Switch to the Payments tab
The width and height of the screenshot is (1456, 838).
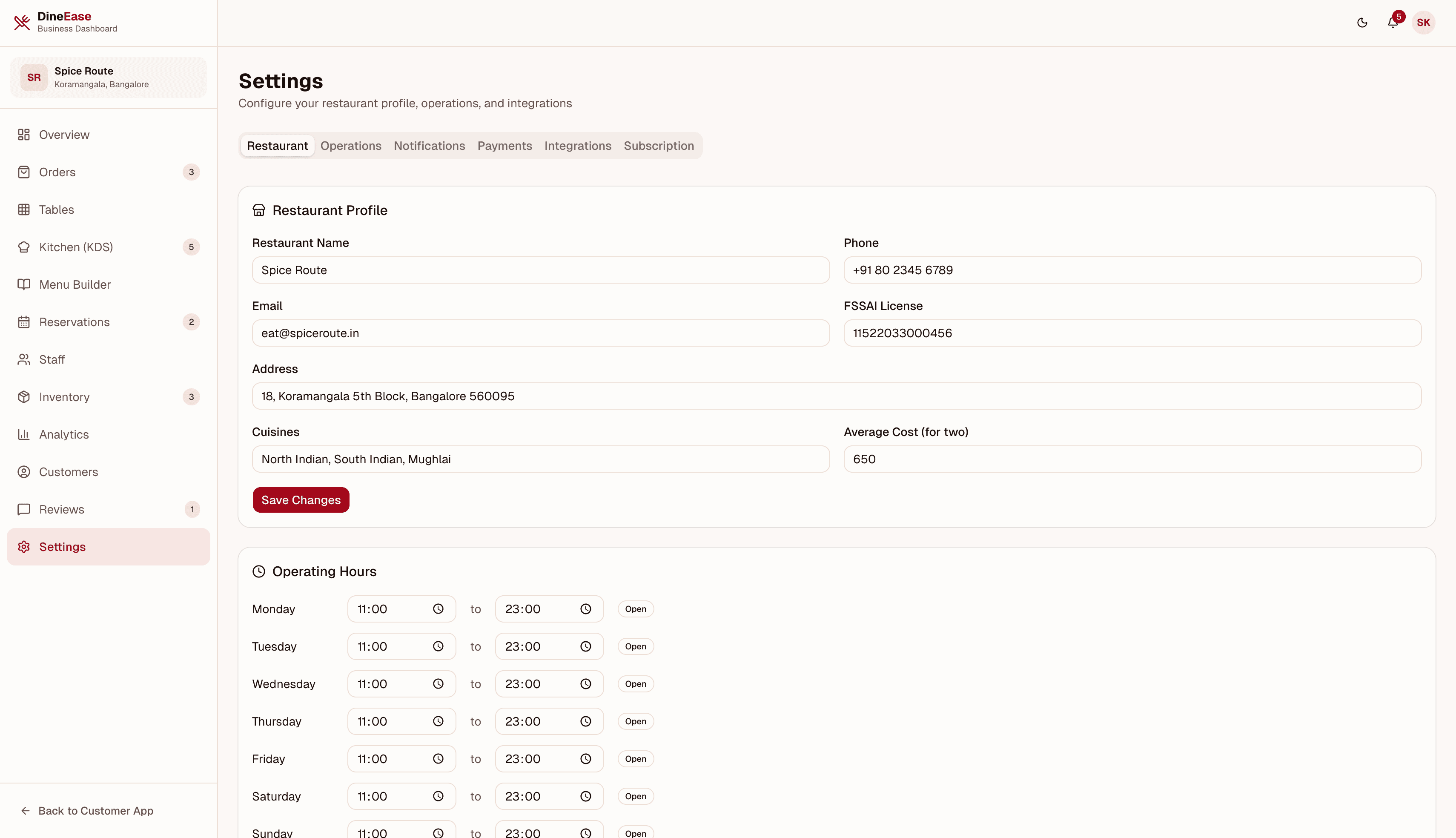[x=504, y=146]
